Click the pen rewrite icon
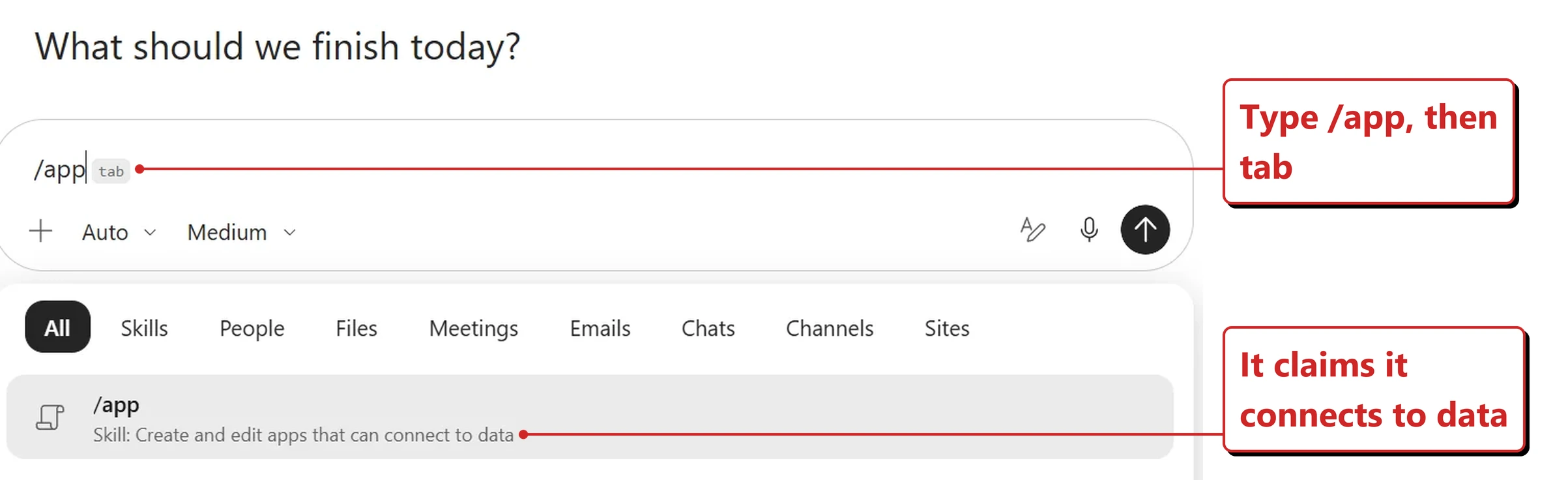Viewport: 1568px width, 480px height. [x=1032, y=230]
